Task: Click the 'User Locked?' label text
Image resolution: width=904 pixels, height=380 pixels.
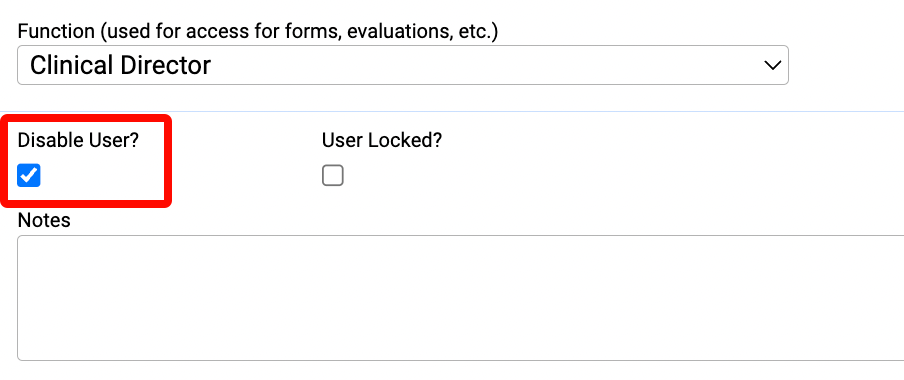Action: 382,140
